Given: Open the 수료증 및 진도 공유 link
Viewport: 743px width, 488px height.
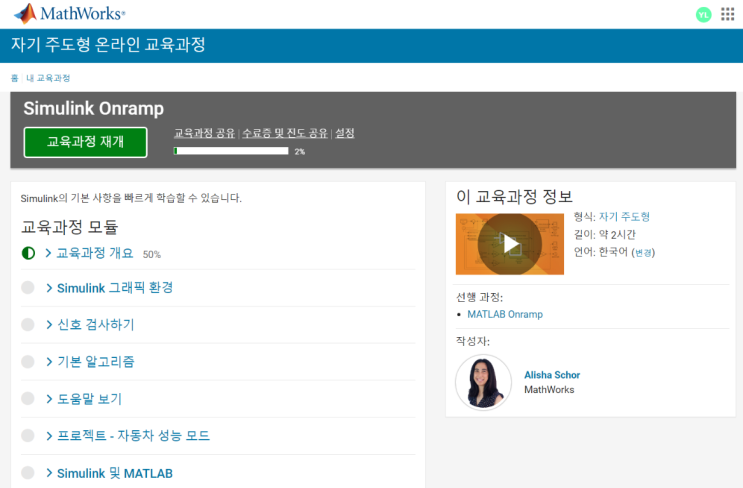Looking at the screenshot, I should (285, 133).
